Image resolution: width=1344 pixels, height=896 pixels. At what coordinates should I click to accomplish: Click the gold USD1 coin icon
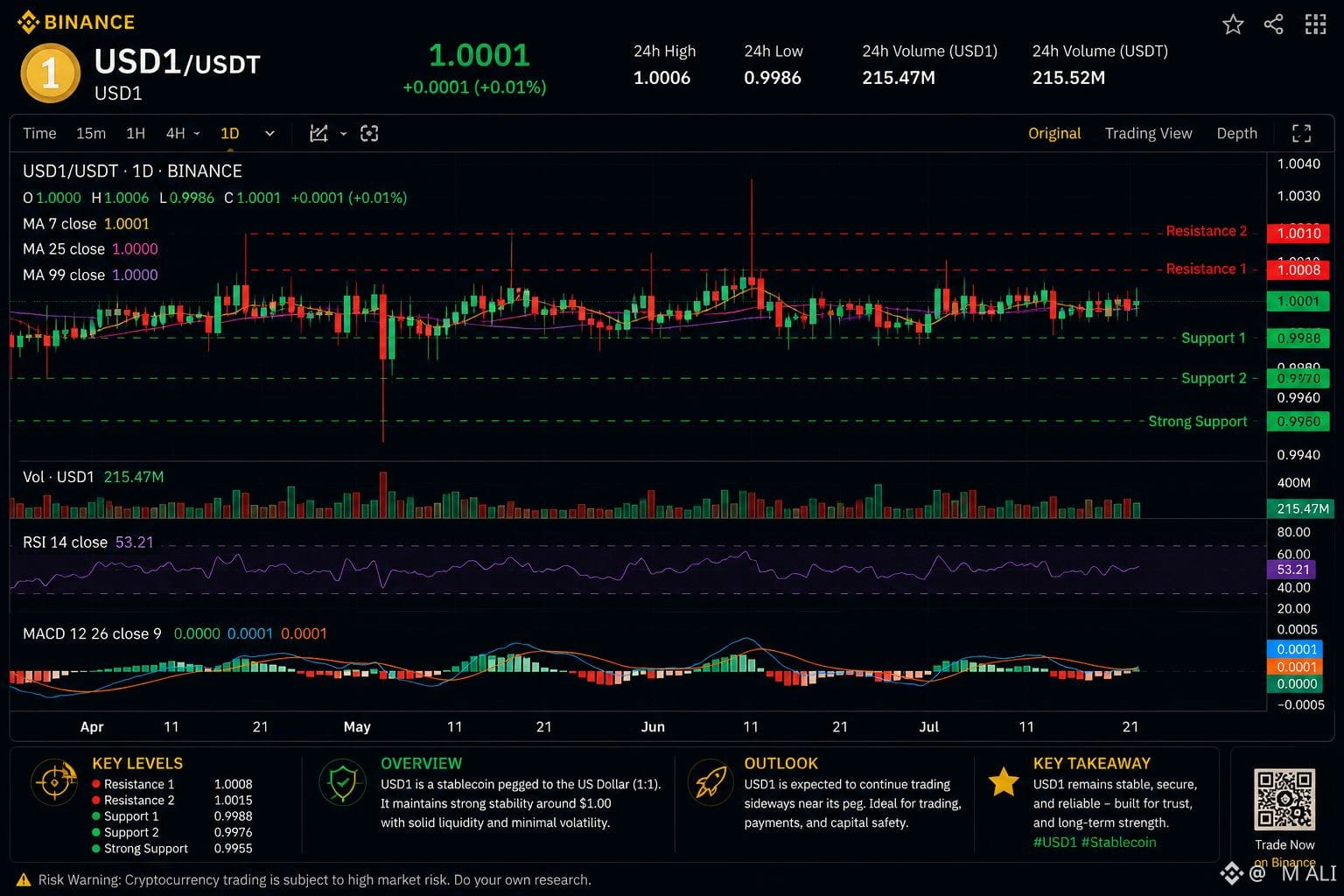(x=50, y=73)
